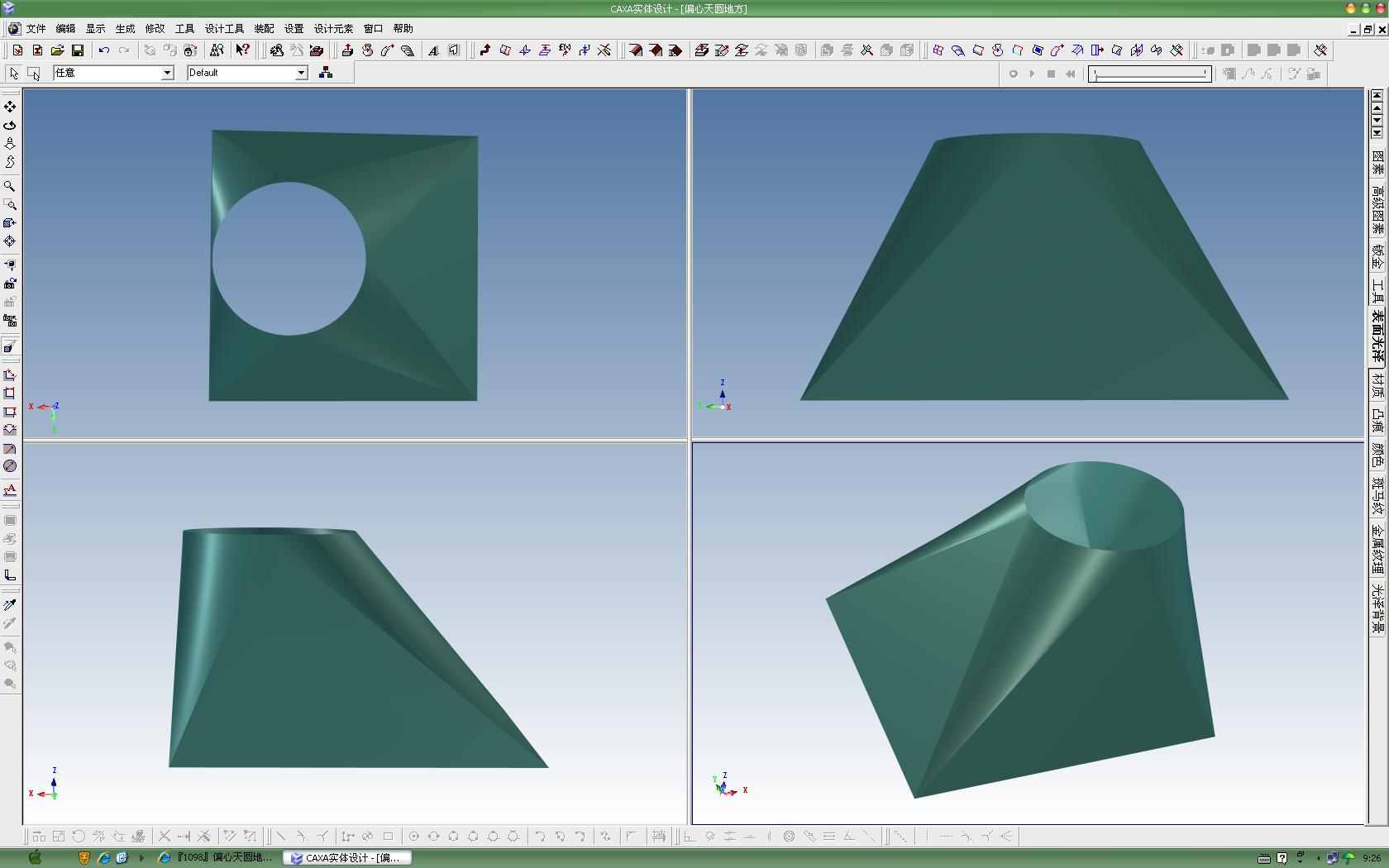Click the first blue surface tool icon
Viewport: 1389px width, 868px height.
[x=938, y=50]
